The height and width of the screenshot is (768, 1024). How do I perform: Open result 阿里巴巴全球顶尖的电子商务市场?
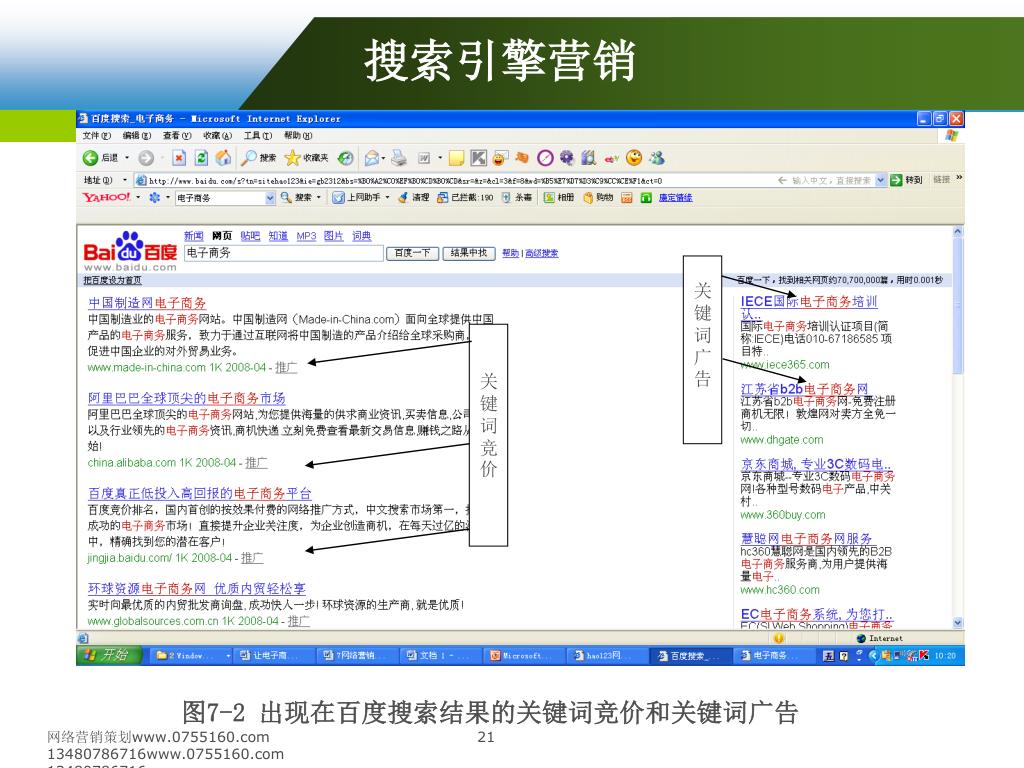pyautogui.click(x=187, y=398)
